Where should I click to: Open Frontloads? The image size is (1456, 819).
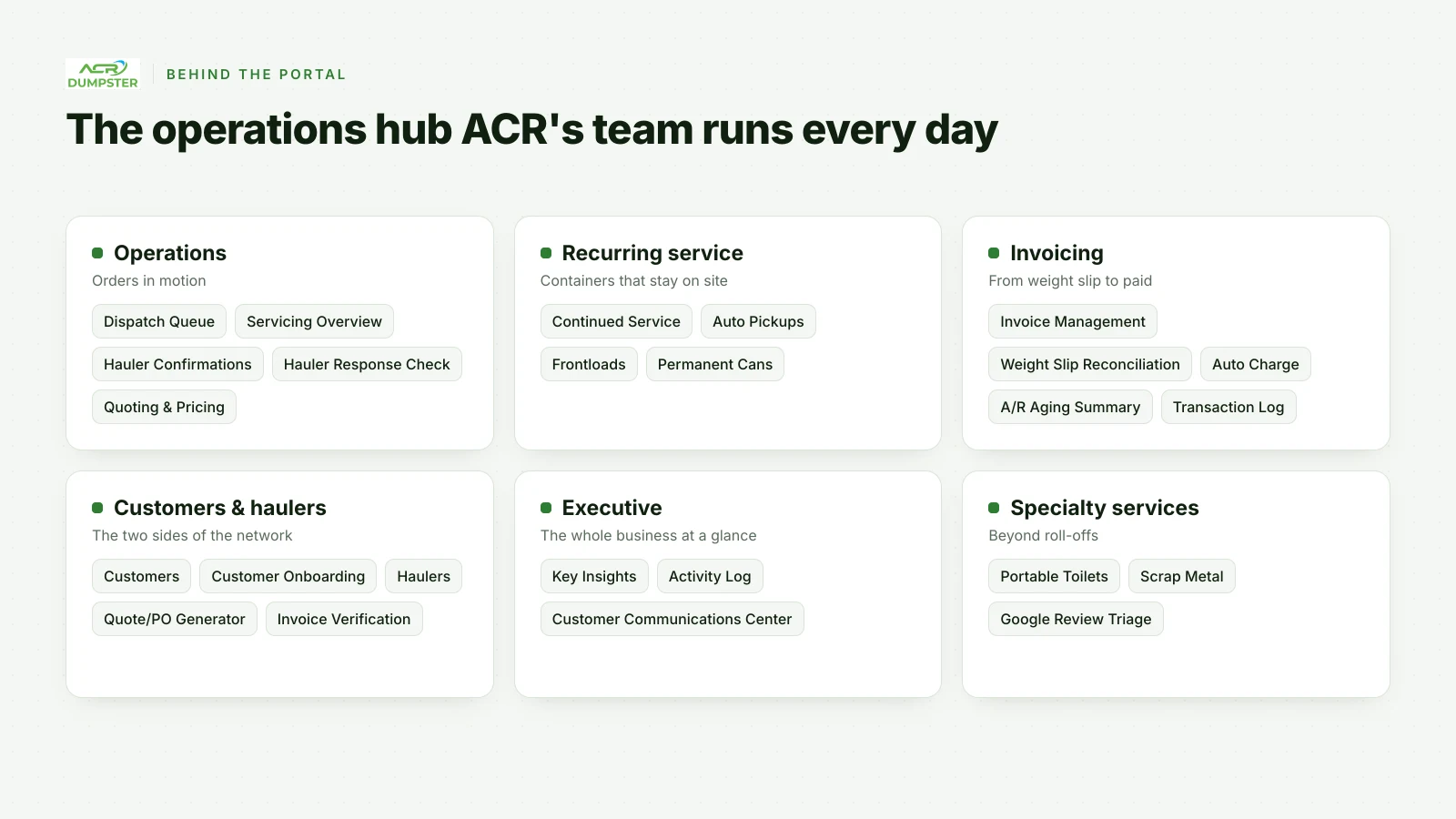589,364
